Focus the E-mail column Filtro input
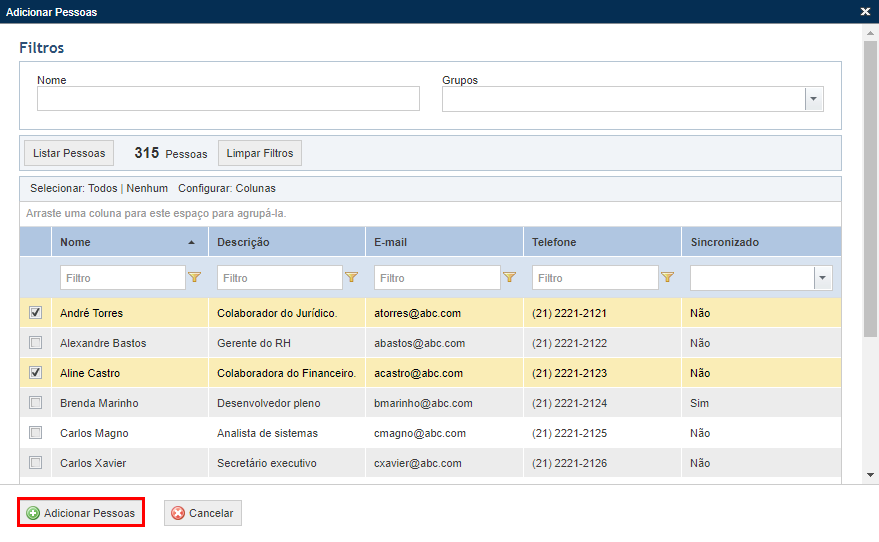This screenshot has width=879, height=542. click(437, 278)
